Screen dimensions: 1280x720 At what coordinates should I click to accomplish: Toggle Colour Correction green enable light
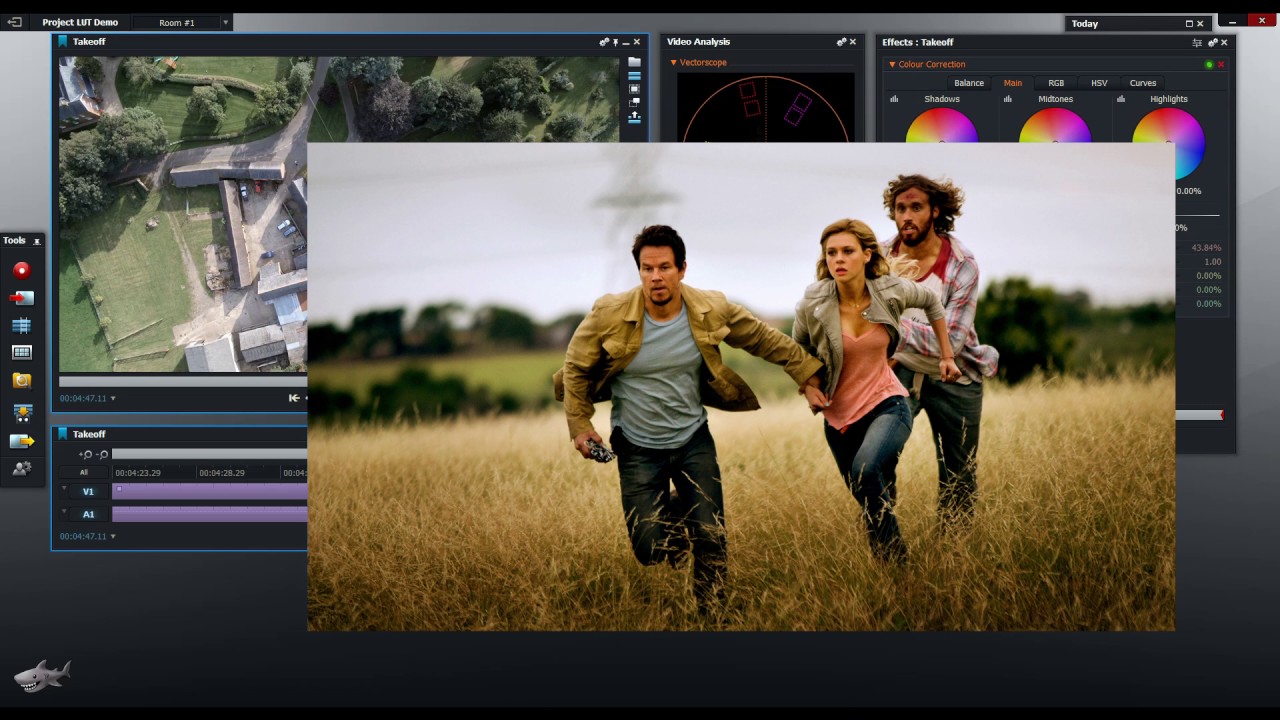(1209, 64)
